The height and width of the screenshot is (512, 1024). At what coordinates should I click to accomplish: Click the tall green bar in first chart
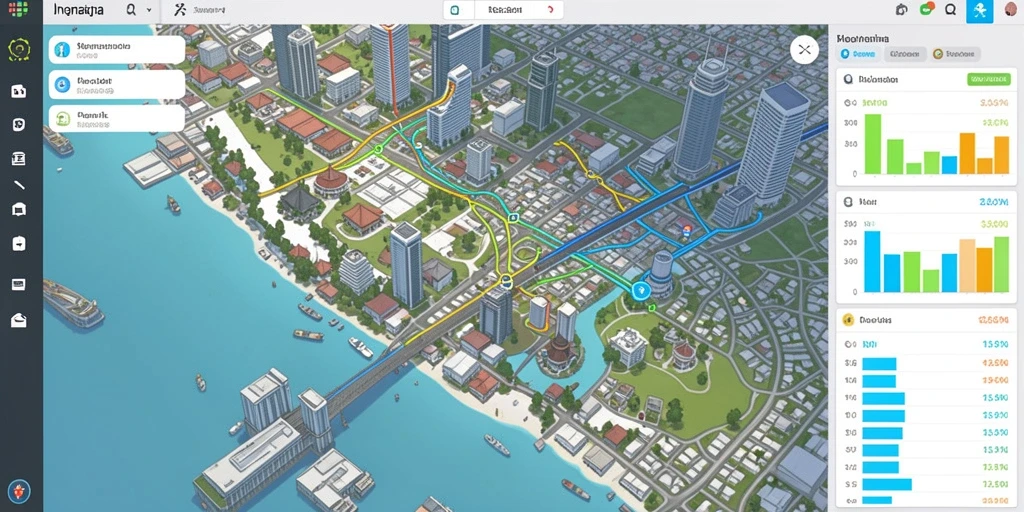[873, 144]
